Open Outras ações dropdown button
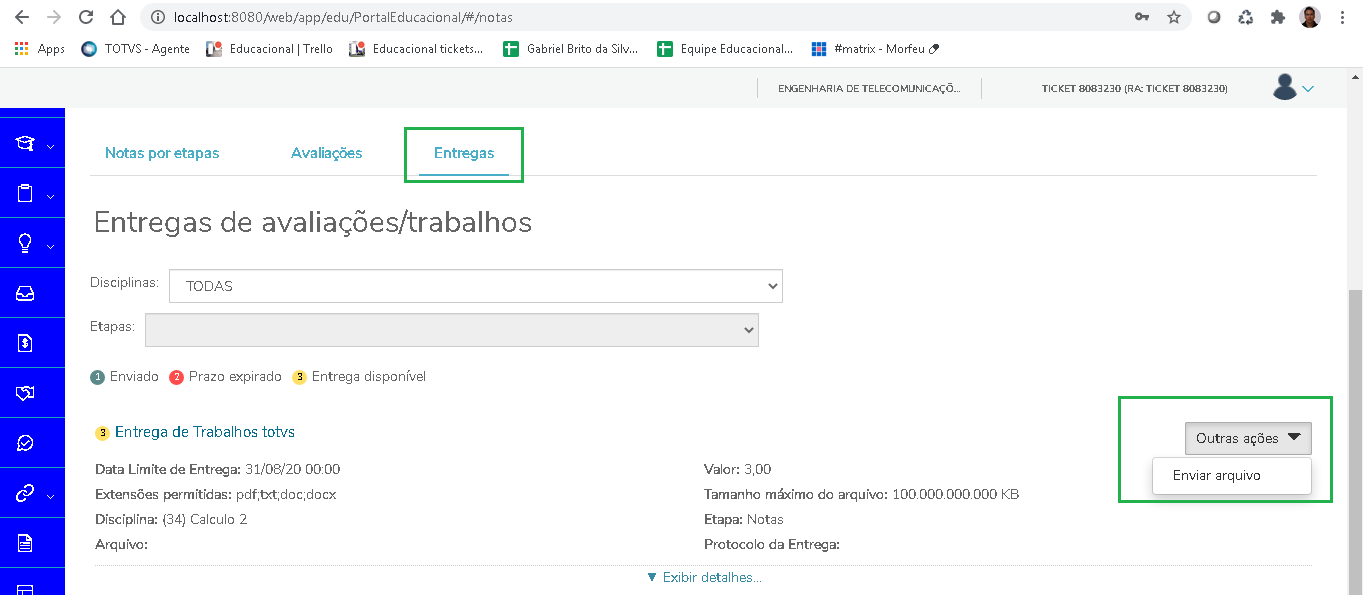The image size is (1363, 595). pyautogui.click(x=1248, y=438)
